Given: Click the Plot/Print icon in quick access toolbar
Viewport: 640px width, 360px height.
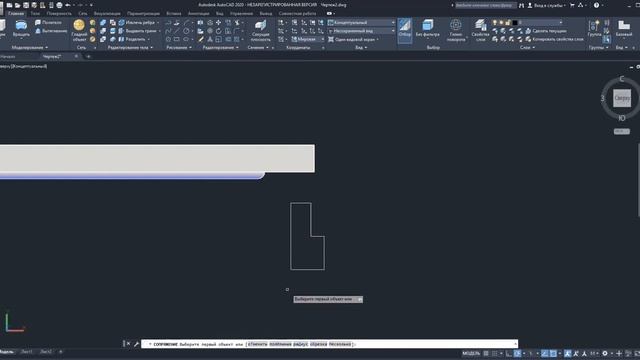Looking at the screenshot, I should click(60, 5).
